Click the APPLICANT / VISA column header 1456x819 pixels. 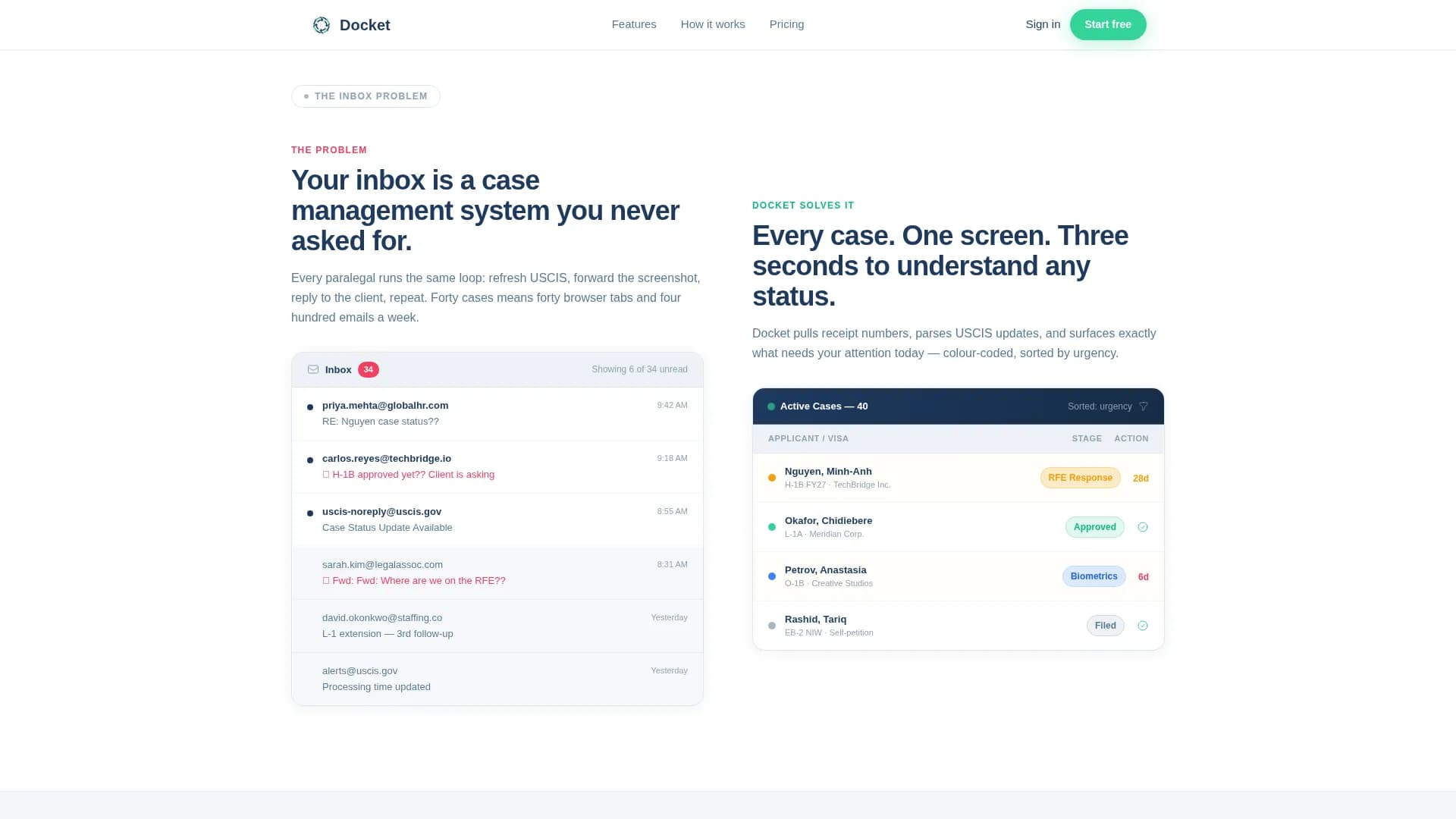tap(808, 438)
